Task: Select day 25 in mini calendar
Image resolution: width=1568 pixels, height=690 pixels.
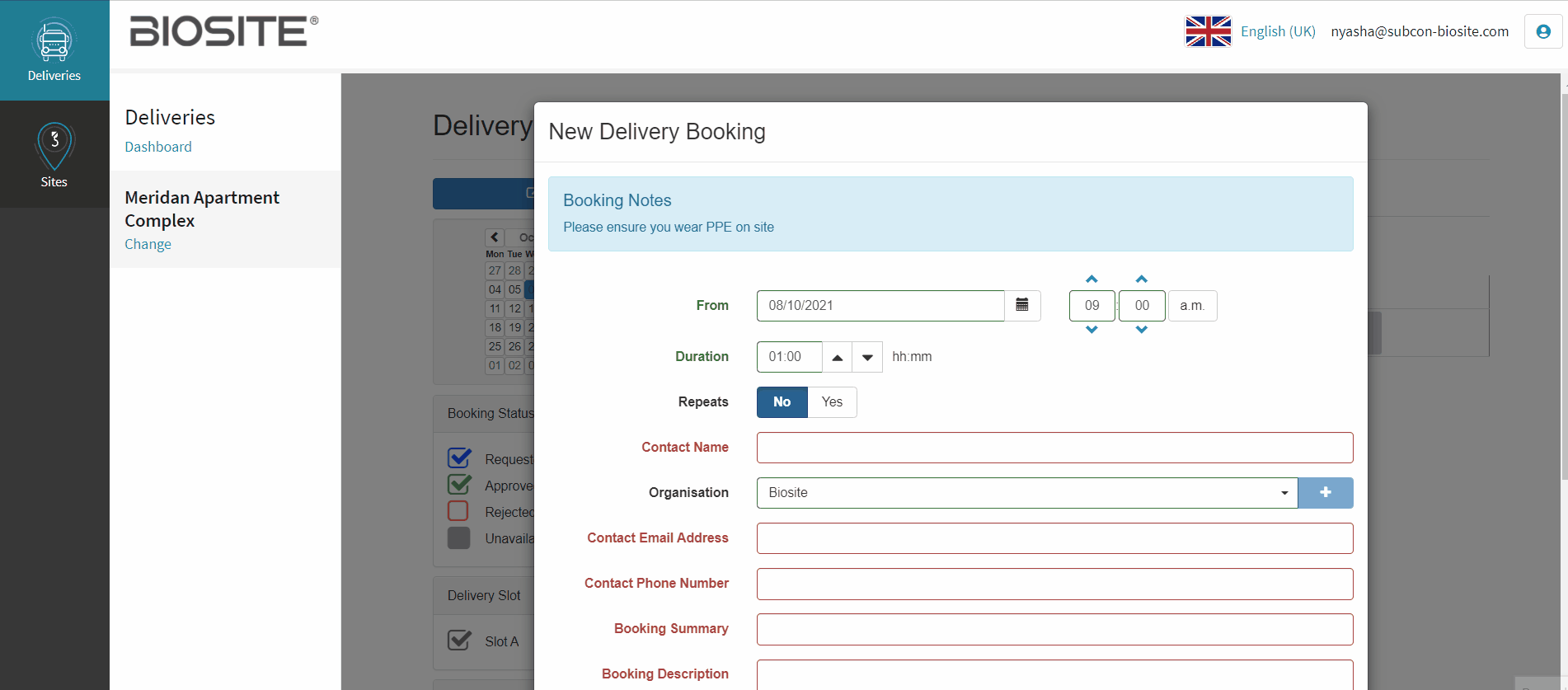Action: click(495, 346)
